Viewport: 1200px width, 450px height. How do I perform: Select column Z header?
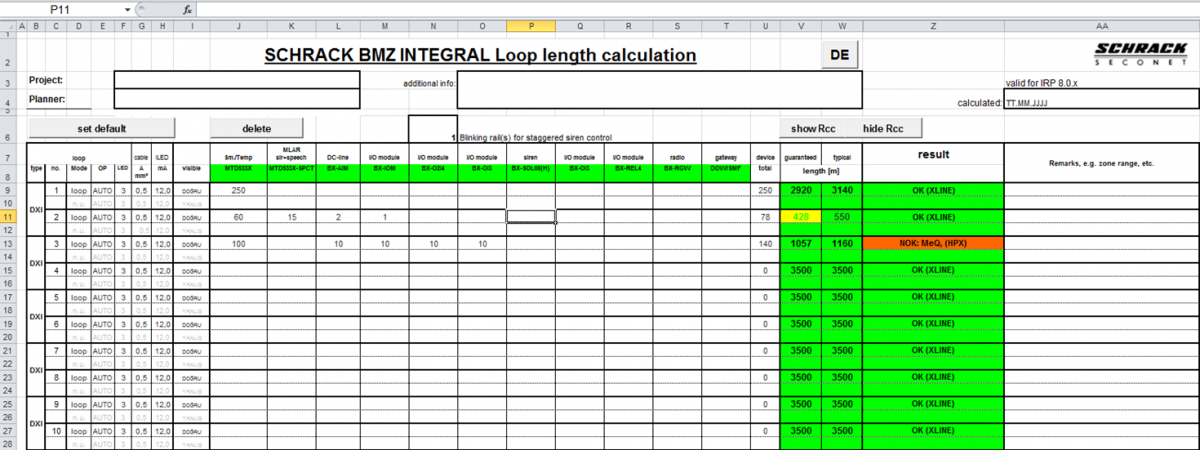(932, 26)
